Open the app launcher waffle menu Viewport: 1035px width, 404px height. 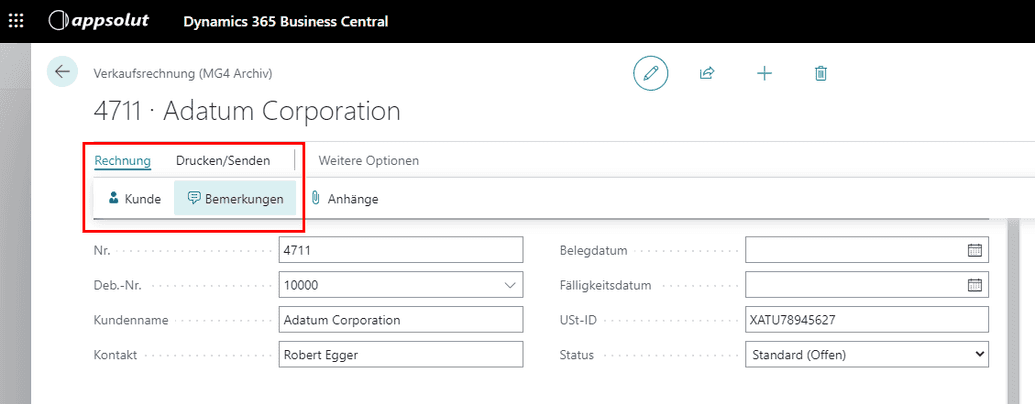click(x=17, y=21)
